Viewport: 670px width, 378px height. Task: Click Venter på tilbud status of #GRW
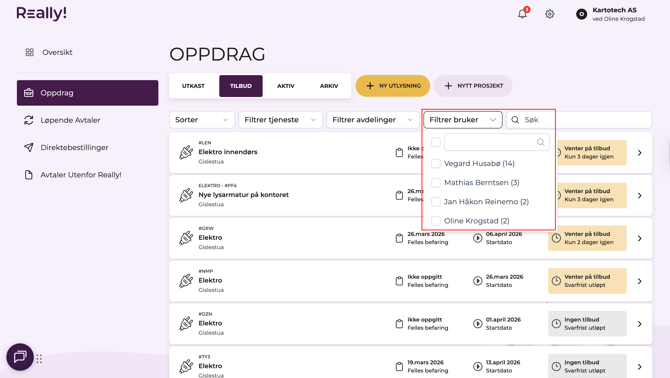point(587,238)
